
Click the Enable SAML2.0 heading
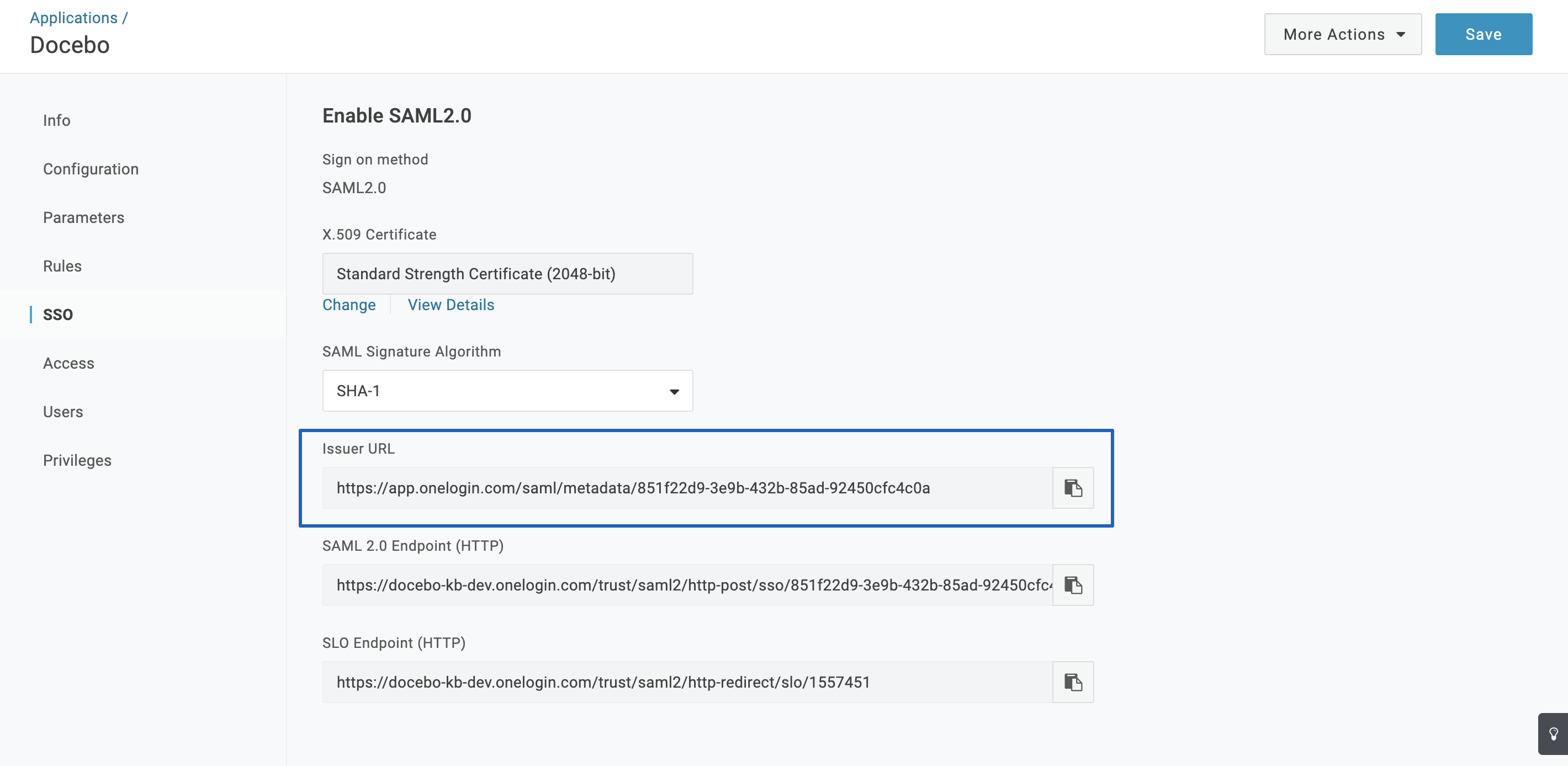pos(397,115)
